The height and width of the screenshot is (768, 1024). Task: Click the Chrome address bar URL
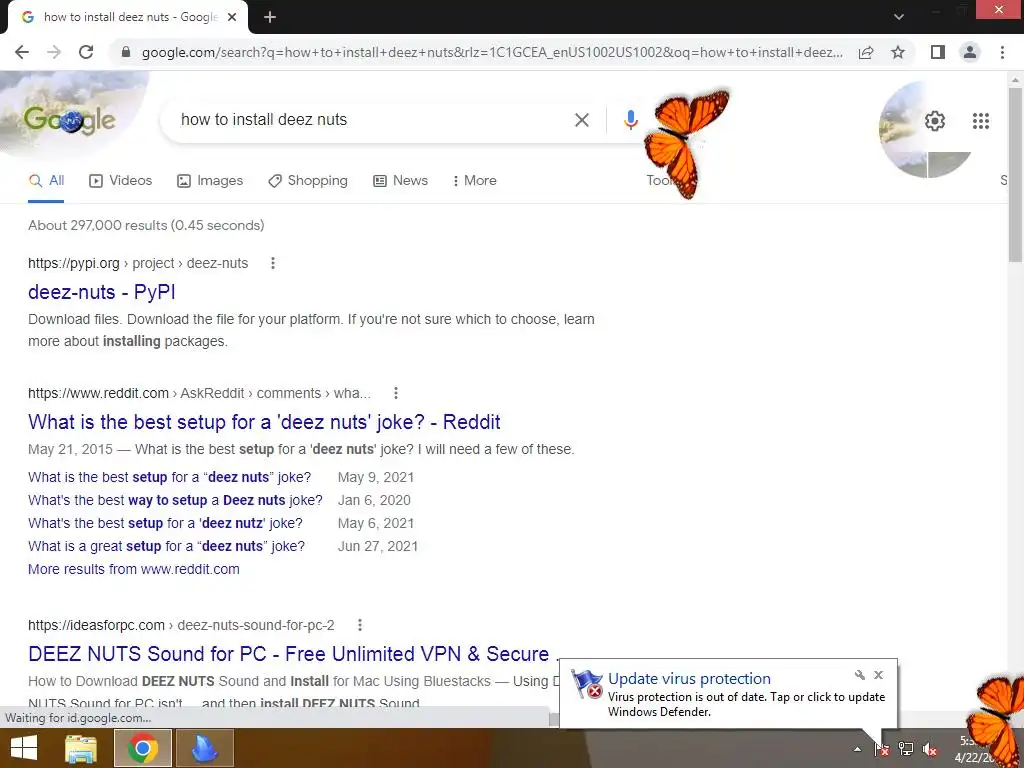point(492,52)
